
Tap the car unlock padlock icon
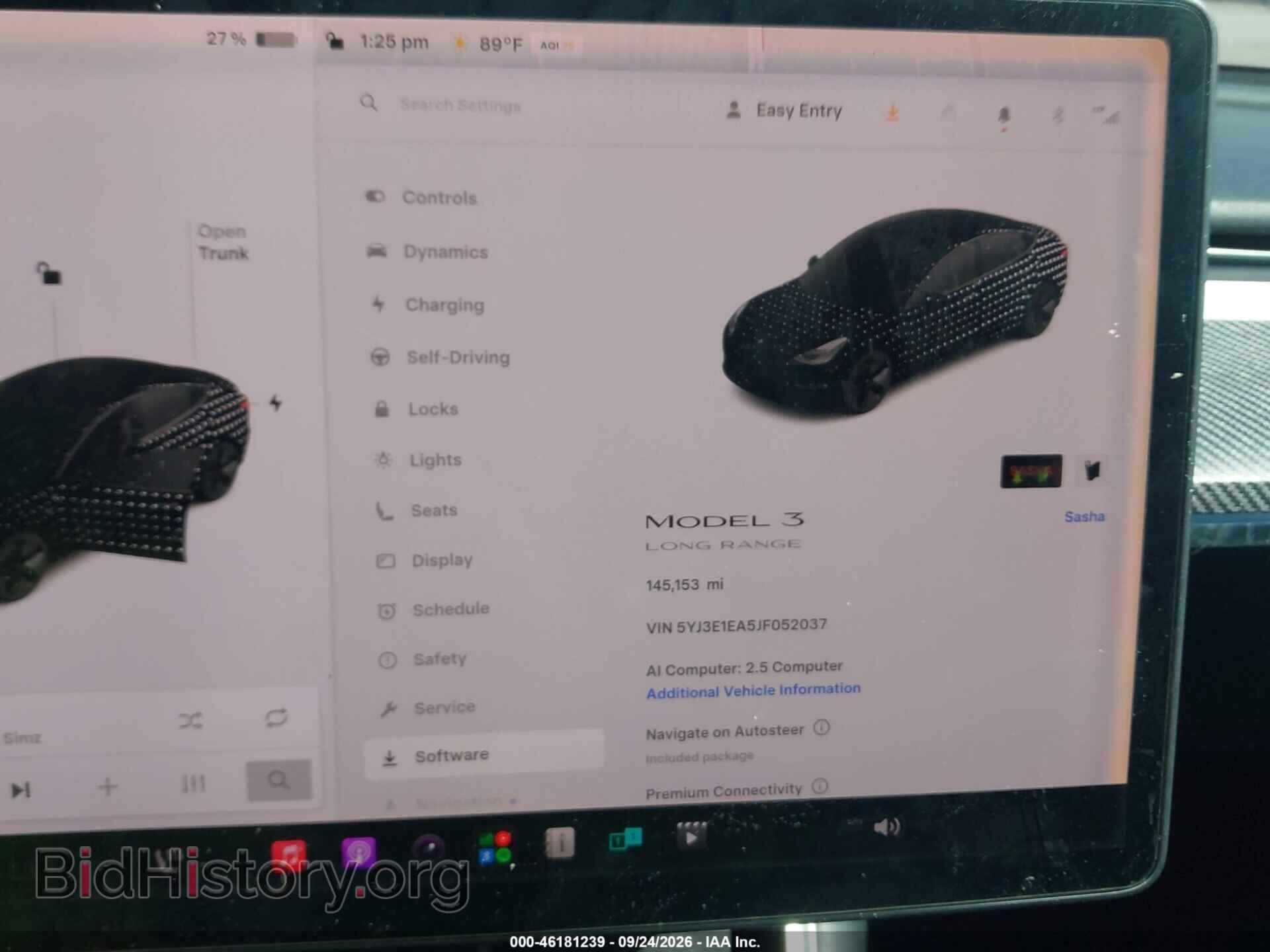pyautogui.click(x=48, y=273)
